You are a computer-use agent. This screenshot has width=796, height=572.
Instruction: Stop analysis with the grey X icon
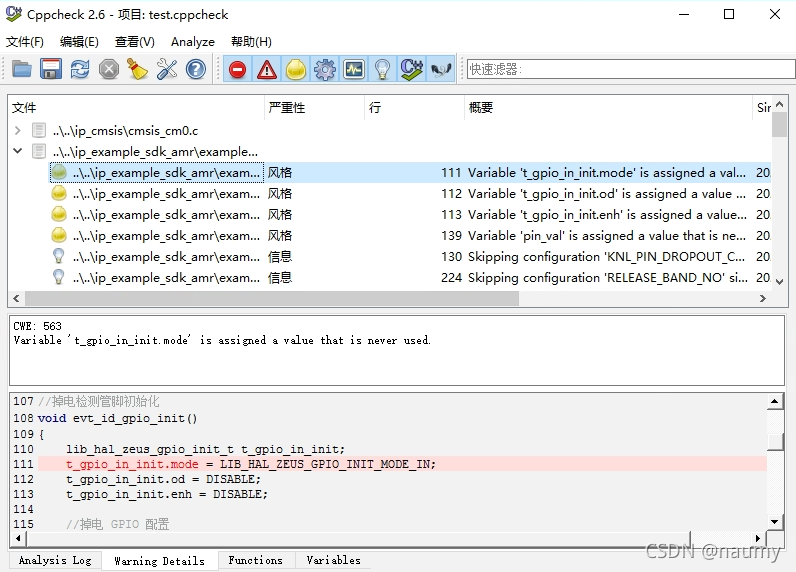(109, 69)
